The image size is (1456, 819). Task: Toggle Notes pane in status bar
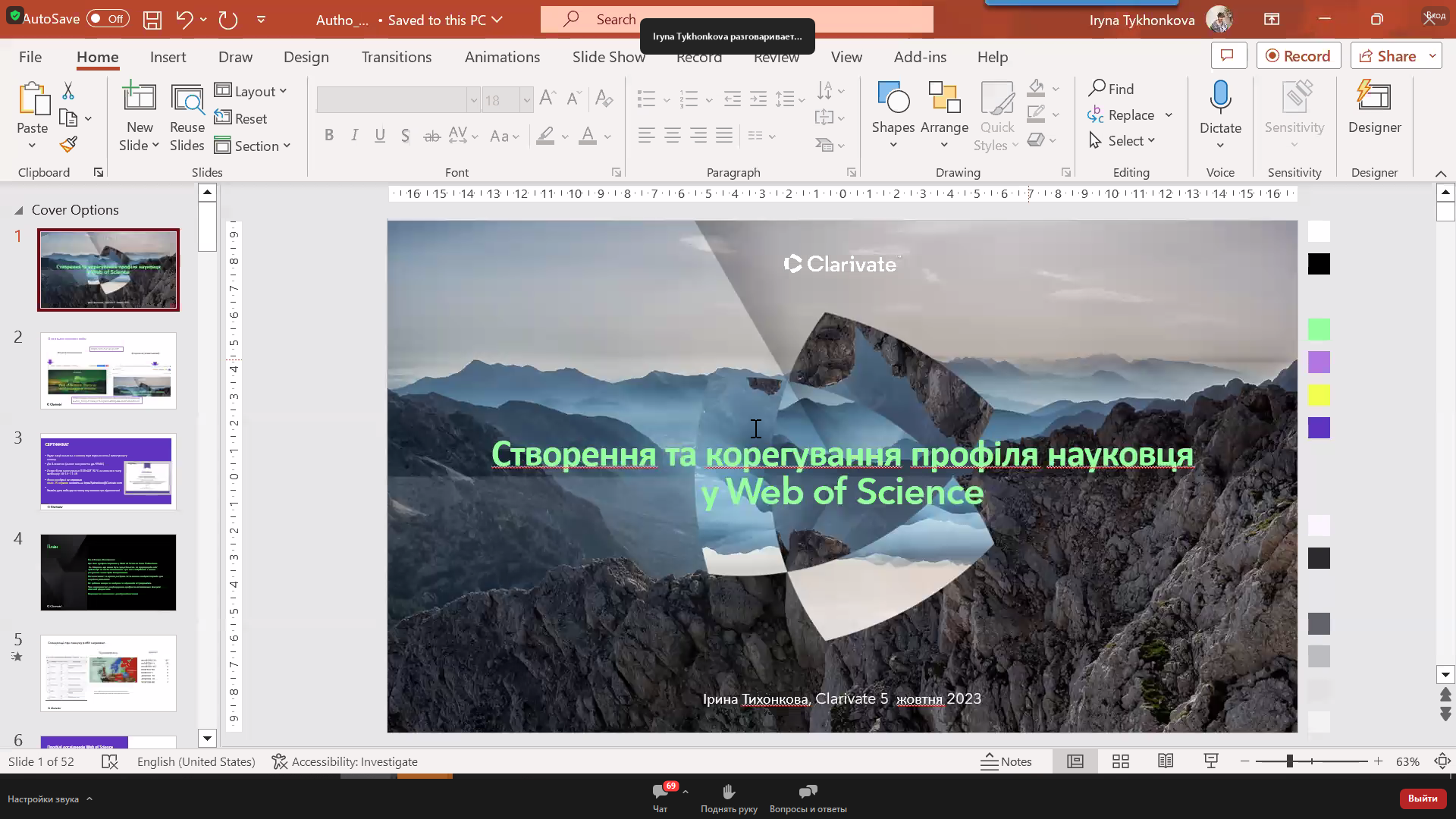point(1006,761)
